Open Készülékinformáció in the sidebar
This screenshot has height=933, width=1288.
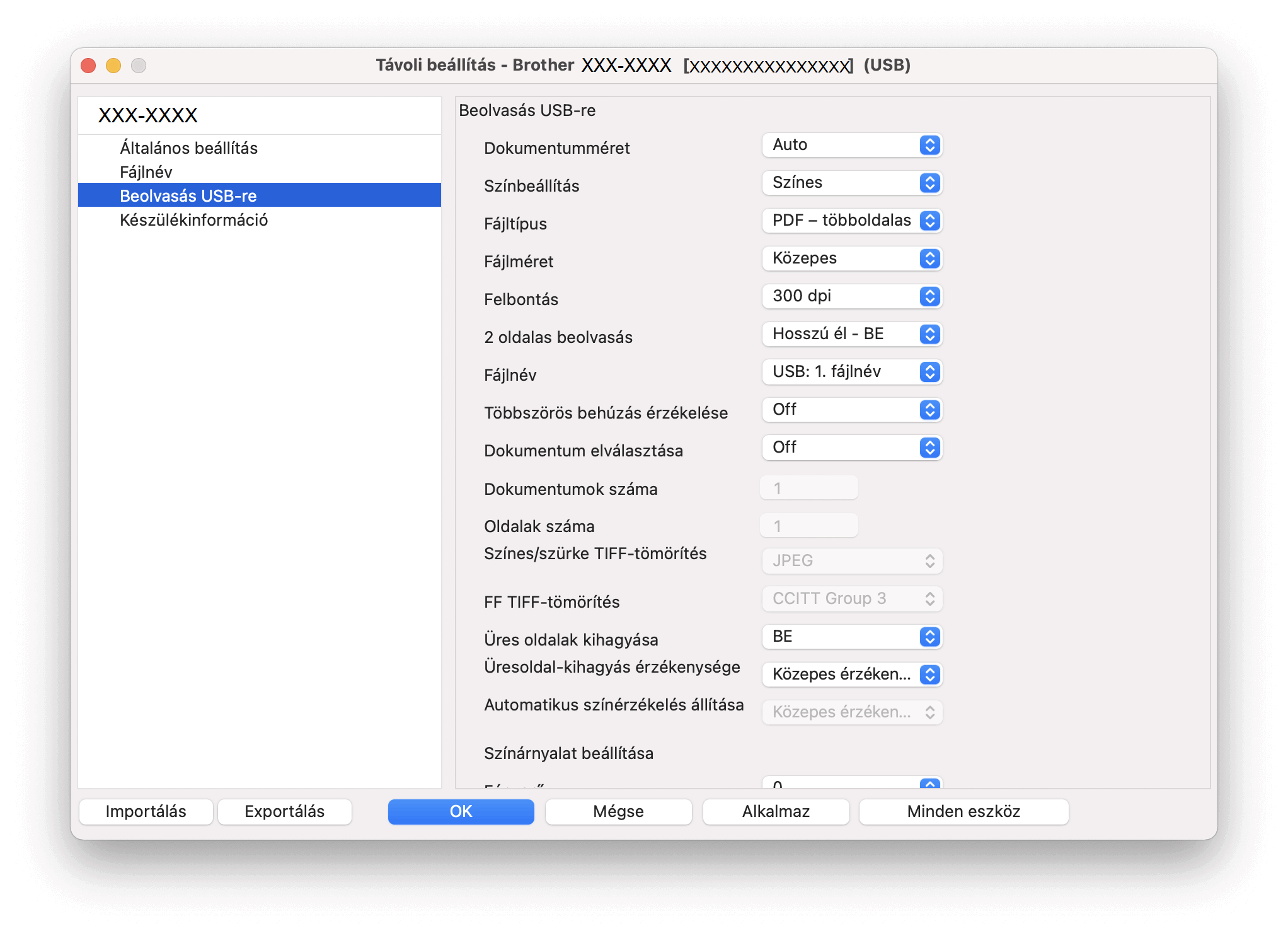193,220
